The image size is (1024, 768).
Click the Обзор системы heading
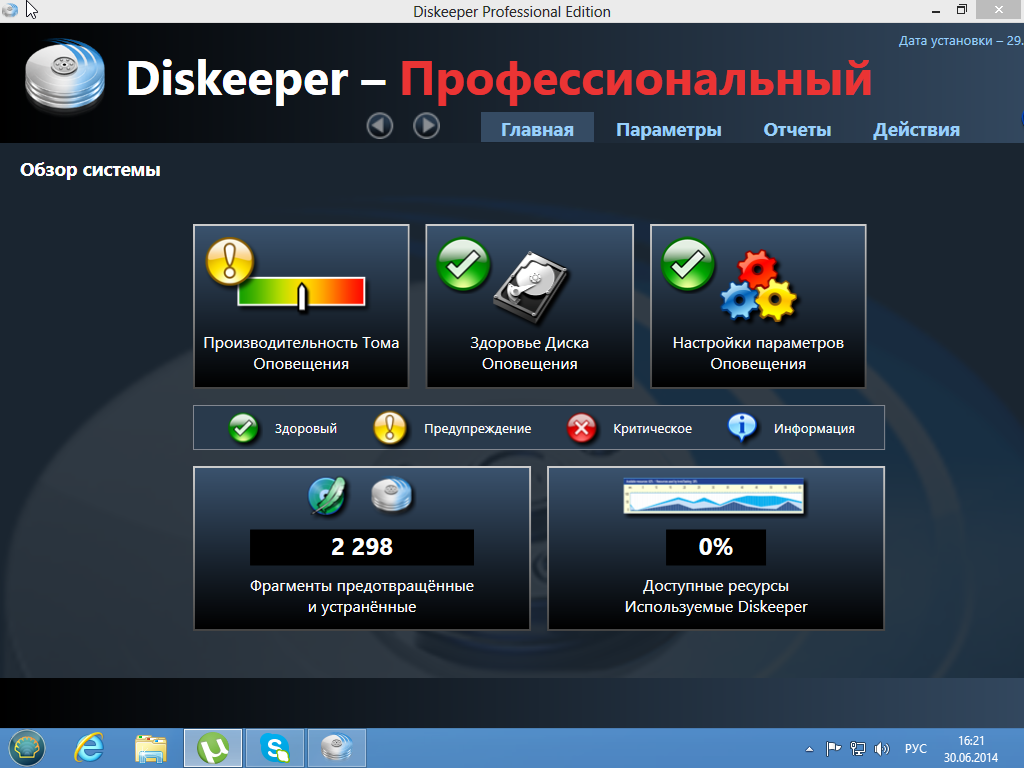[90, 170]
